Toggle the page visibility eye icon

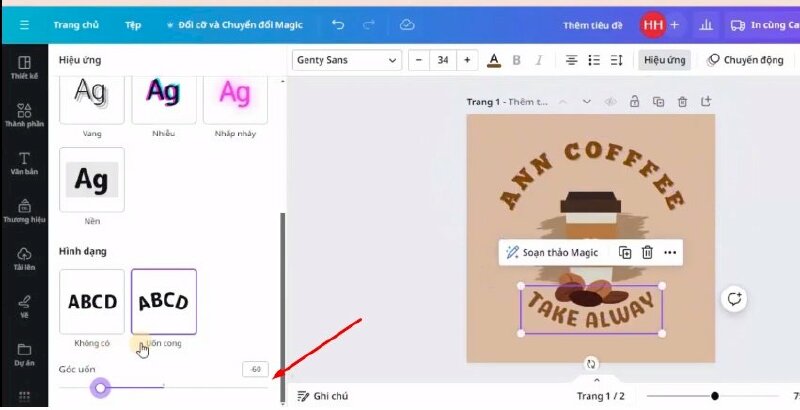point(609,102)
